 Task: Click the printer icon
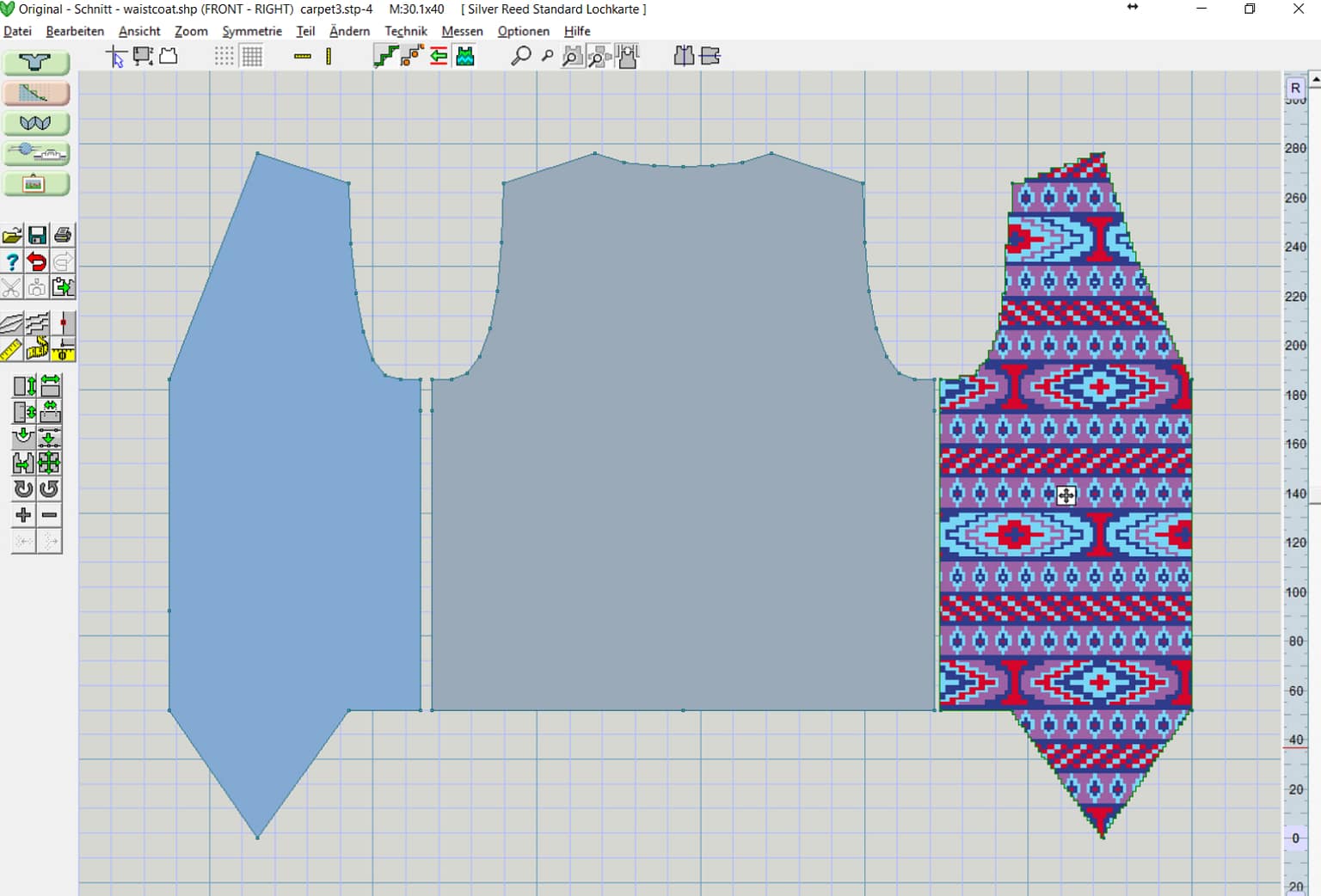tap(63, 236)
